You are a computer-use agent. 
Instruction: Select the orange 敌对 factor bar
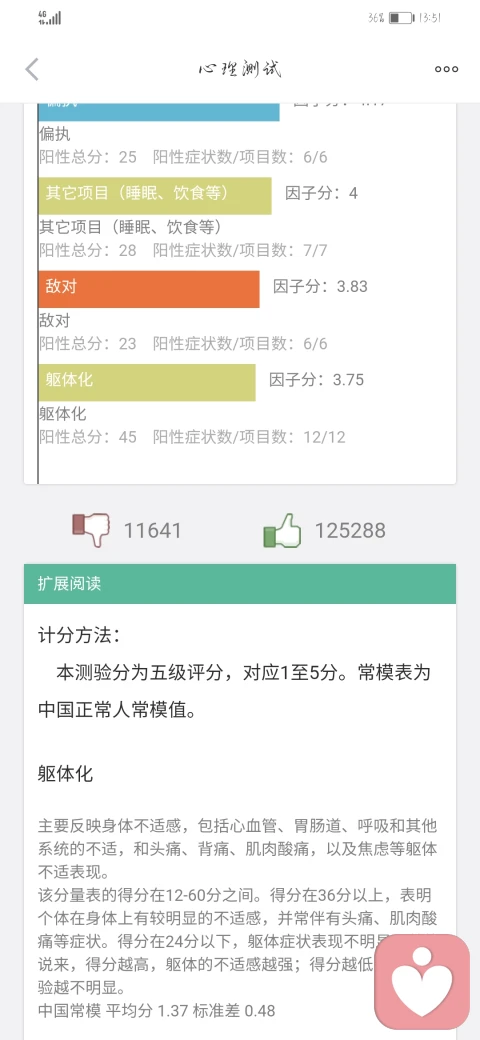tap(149, 289)
